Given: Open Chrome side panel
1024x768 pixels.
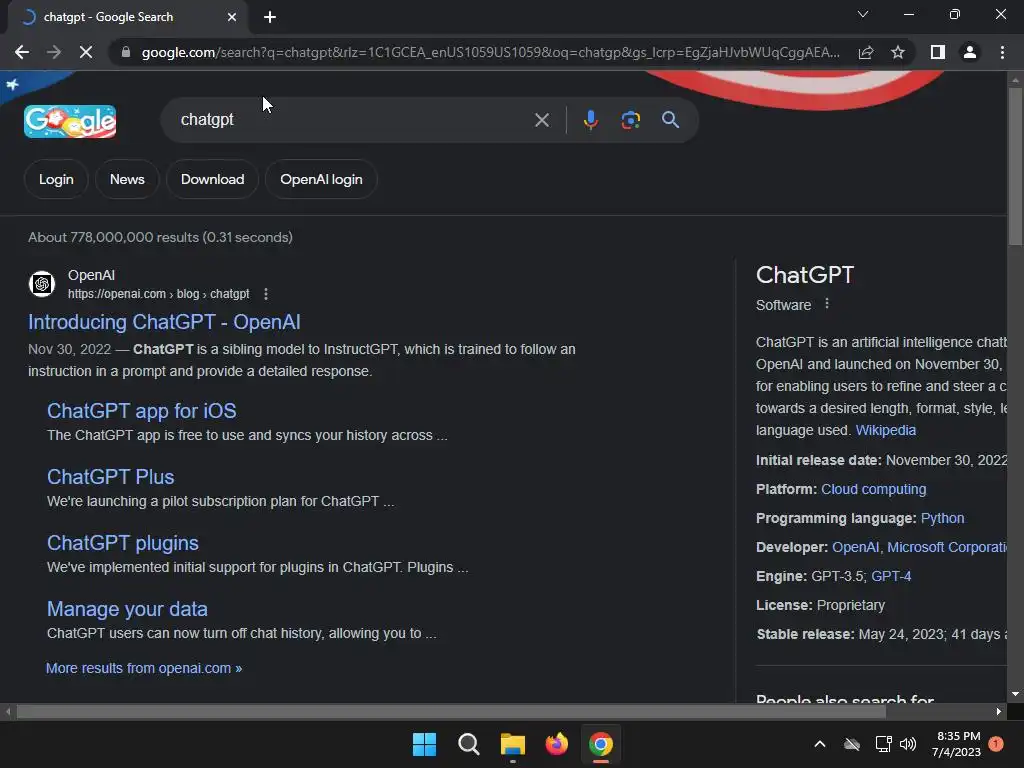Looking at the screenshot, I should [938, 52].
